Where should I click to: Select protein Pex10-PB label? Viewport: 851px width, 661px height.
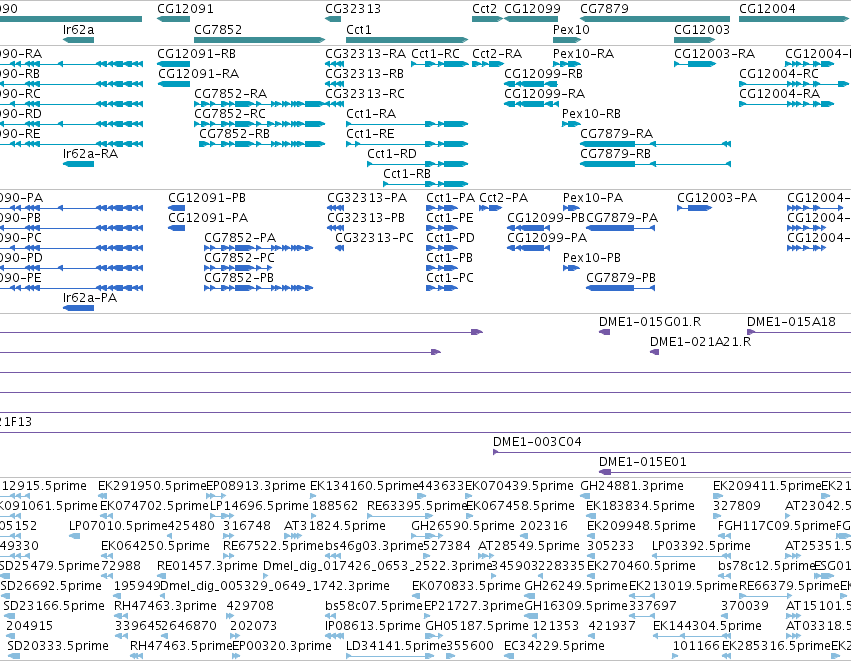coord(592,258)
